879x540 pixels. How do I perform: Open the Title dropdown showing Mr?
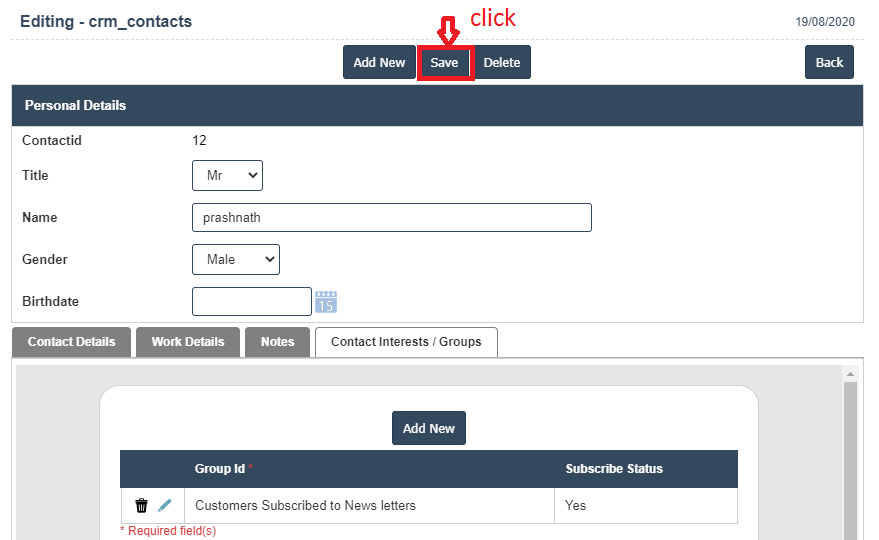[227, 175]
